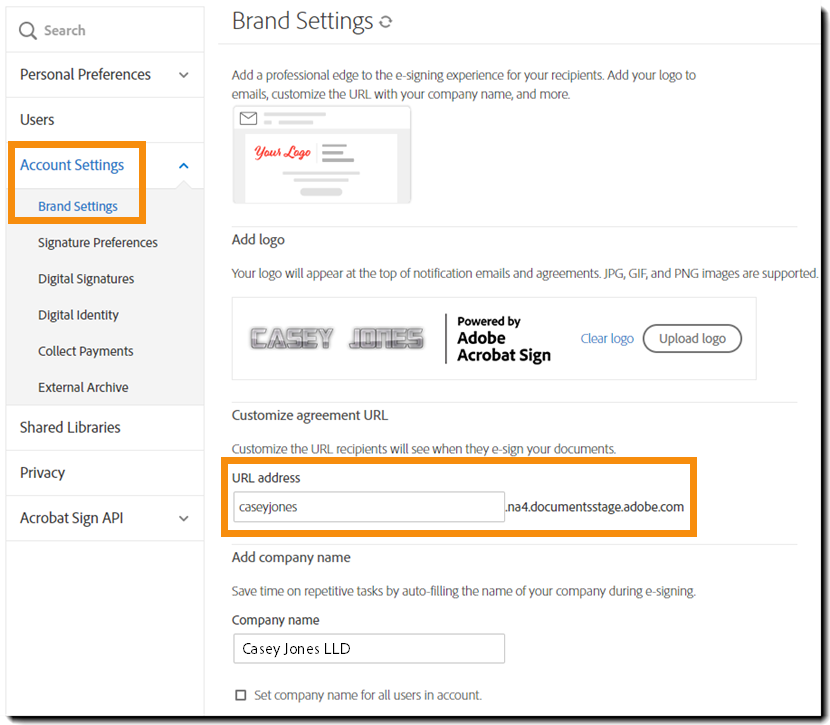Expand the Acrobat Sign API section
This screenshot has height=725, width=830.
click(x=184, y=518)
